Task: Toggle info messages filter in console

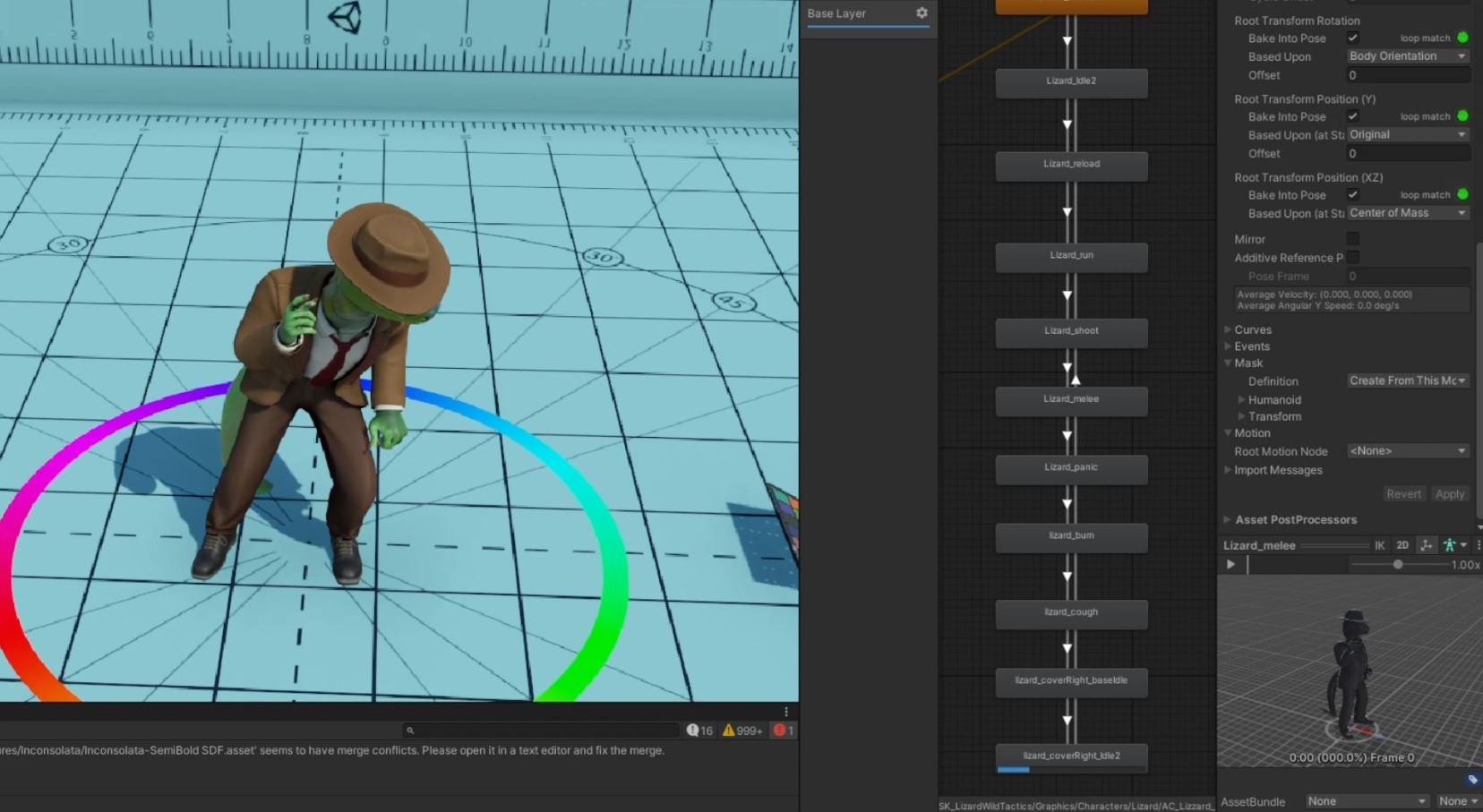Action: pos(700,731)
